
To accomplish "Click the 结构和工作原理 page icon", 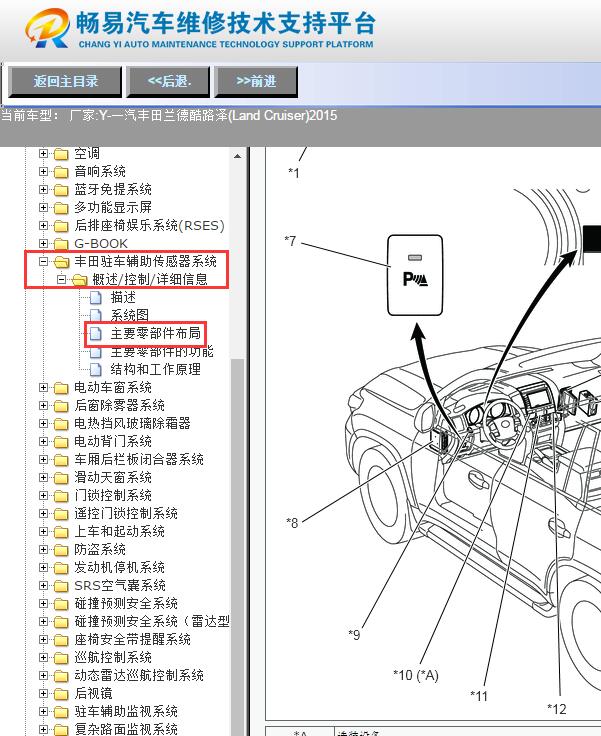I will (x=96, y=369).
